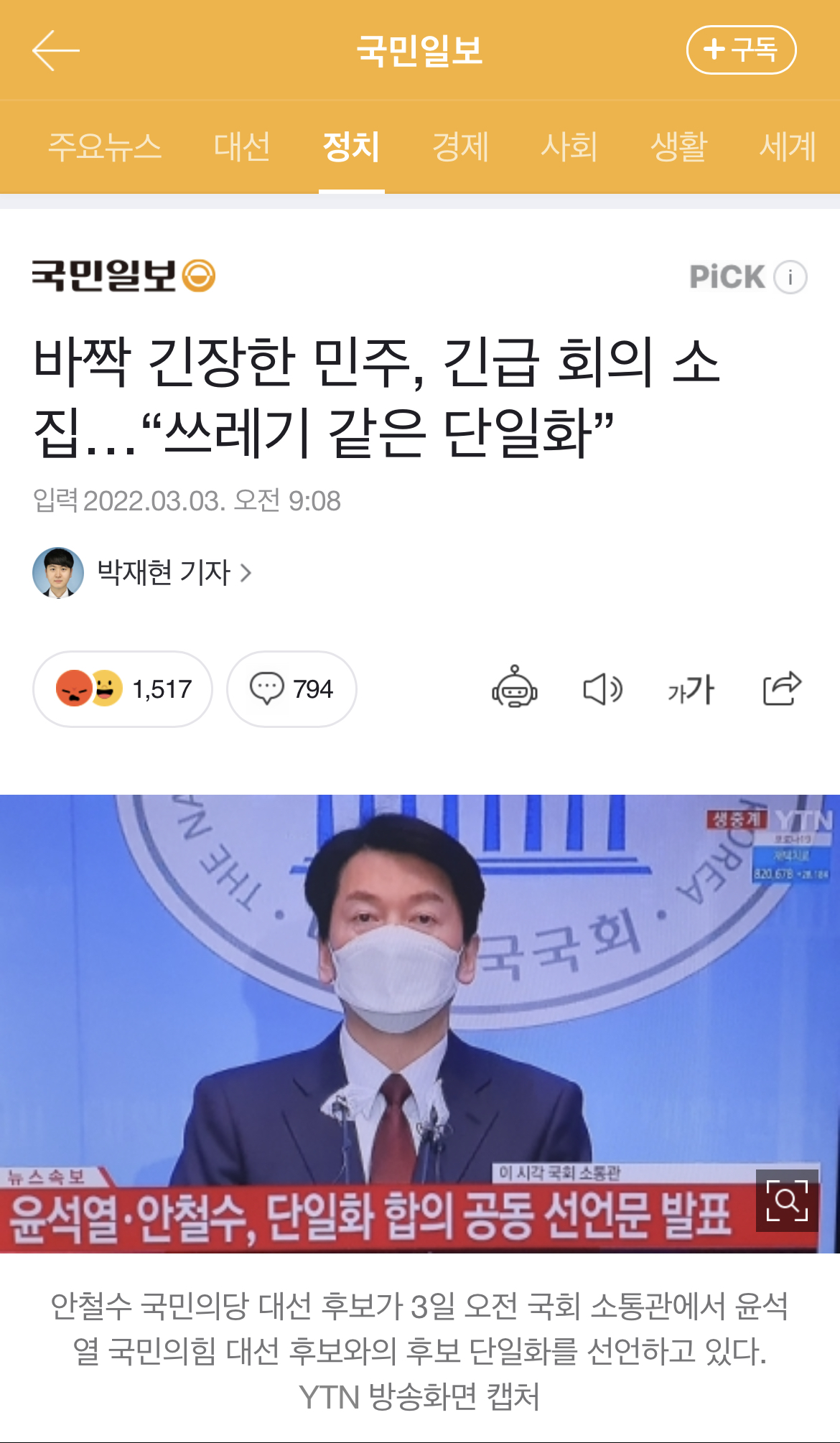
Task: Tap the robot summary icon
Action: [x=515, y=688]
